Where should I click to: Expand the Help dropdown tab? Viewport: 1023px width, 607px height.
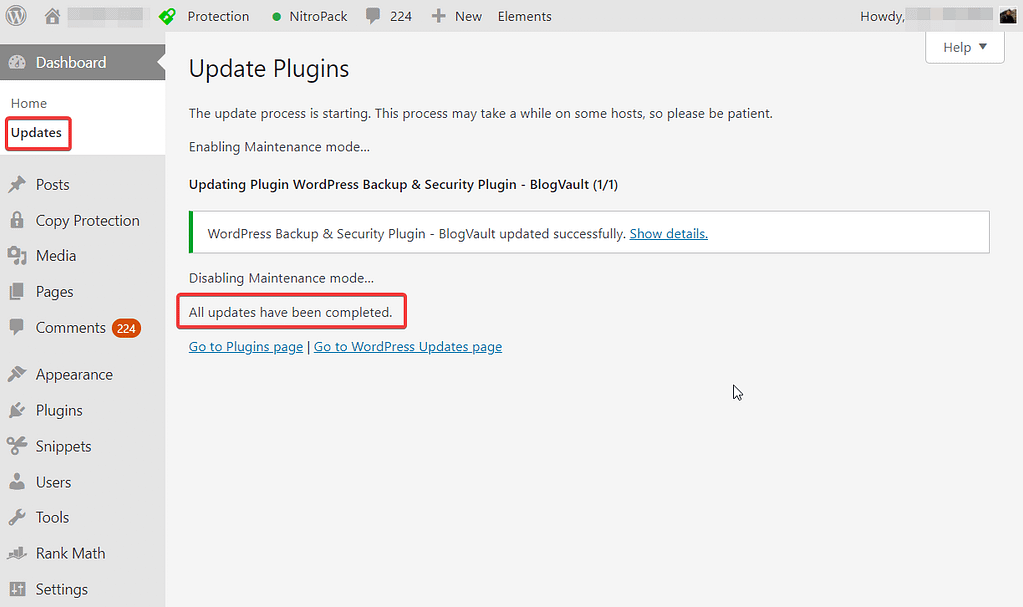[964, 47]
